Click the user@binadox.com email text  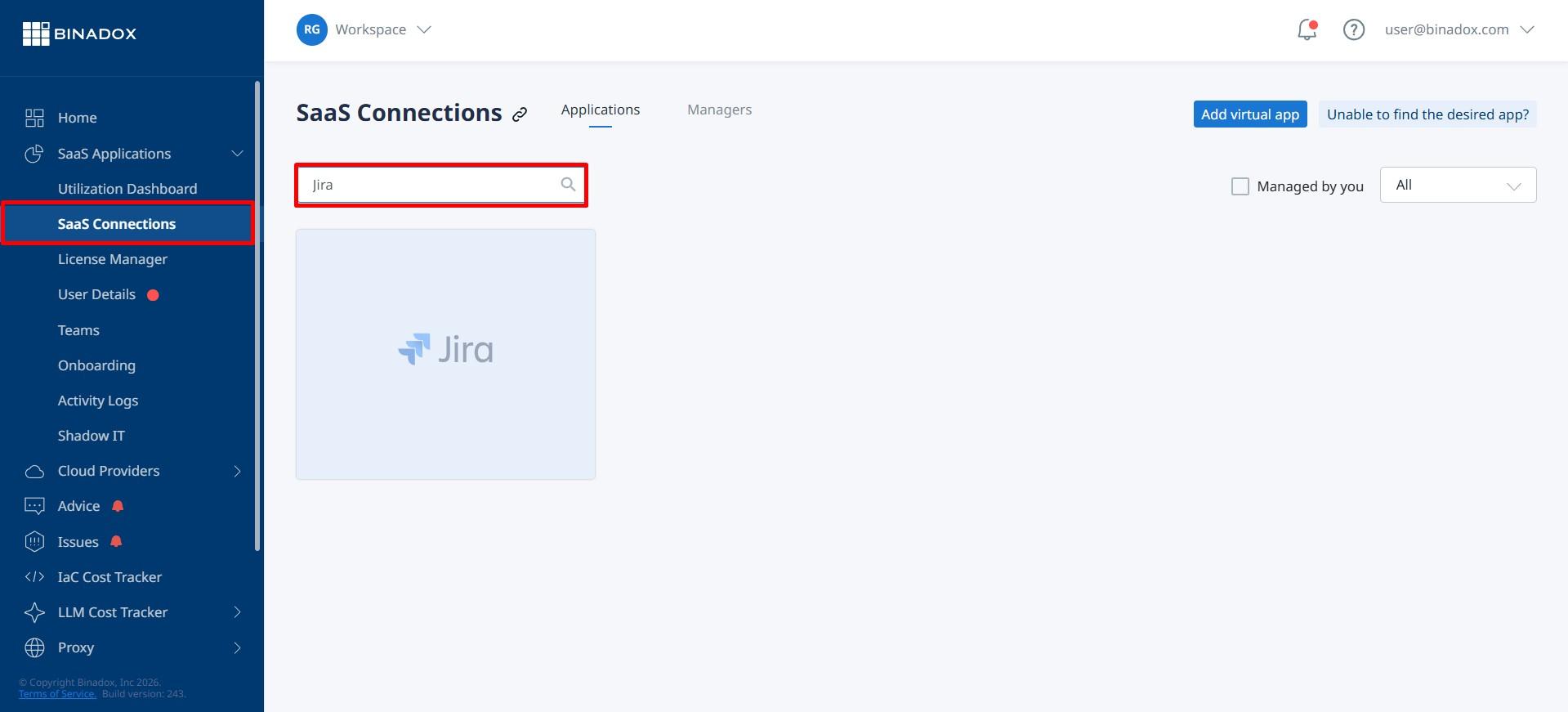coord(1446,29)
